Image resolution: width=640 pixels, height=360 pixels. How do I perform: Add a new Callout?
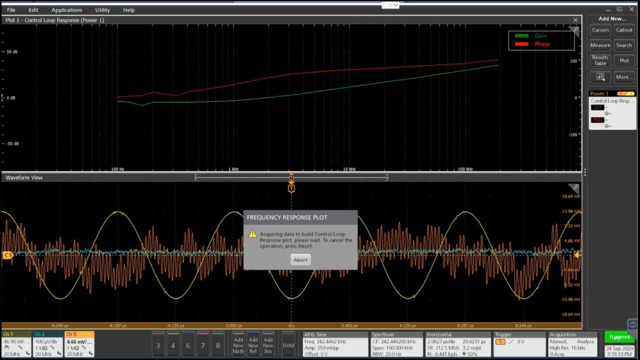624,30
